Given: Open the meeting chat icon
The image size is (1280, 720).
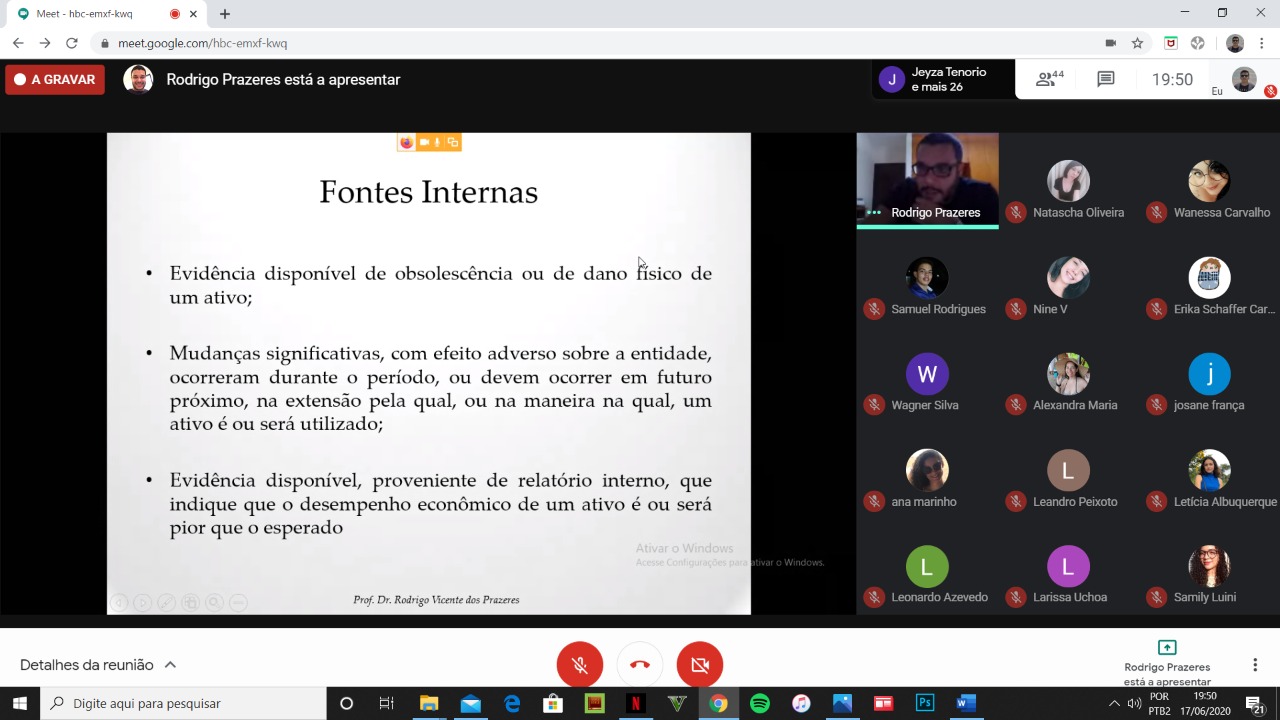Looking at the screenshot, I should coord(1105,79).
